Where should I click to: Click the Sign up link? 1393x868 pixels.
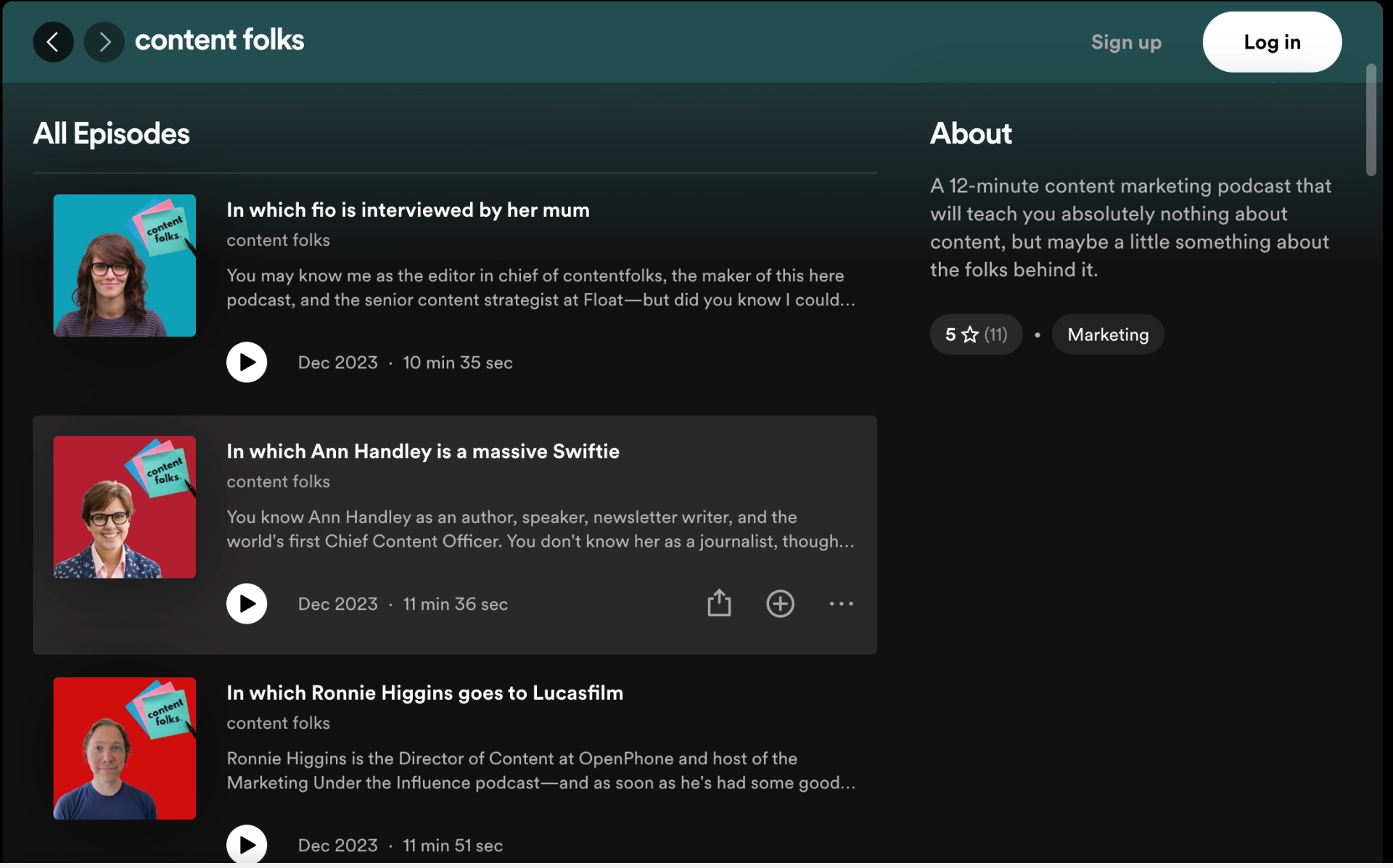click(1126, 42)
